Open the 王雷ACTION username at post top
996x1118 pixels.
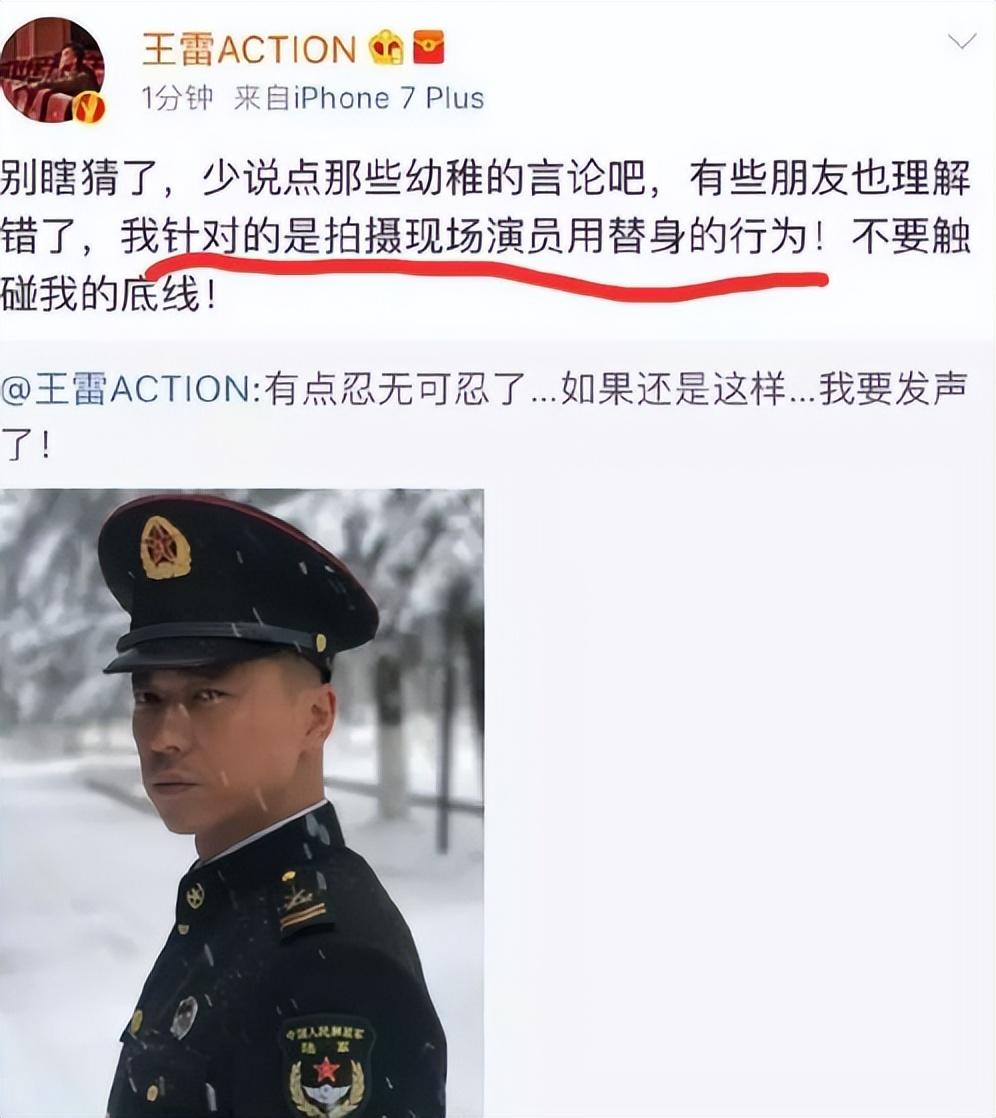tap(250, 48)
